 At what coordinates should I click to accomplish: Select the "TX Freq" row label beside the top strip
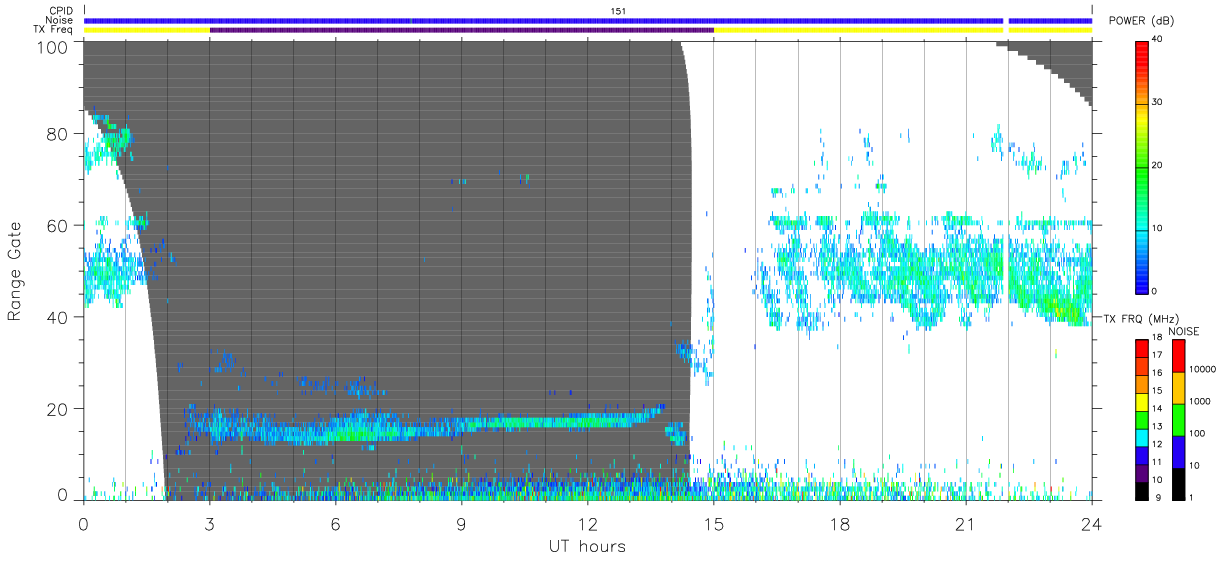(54, 30)
